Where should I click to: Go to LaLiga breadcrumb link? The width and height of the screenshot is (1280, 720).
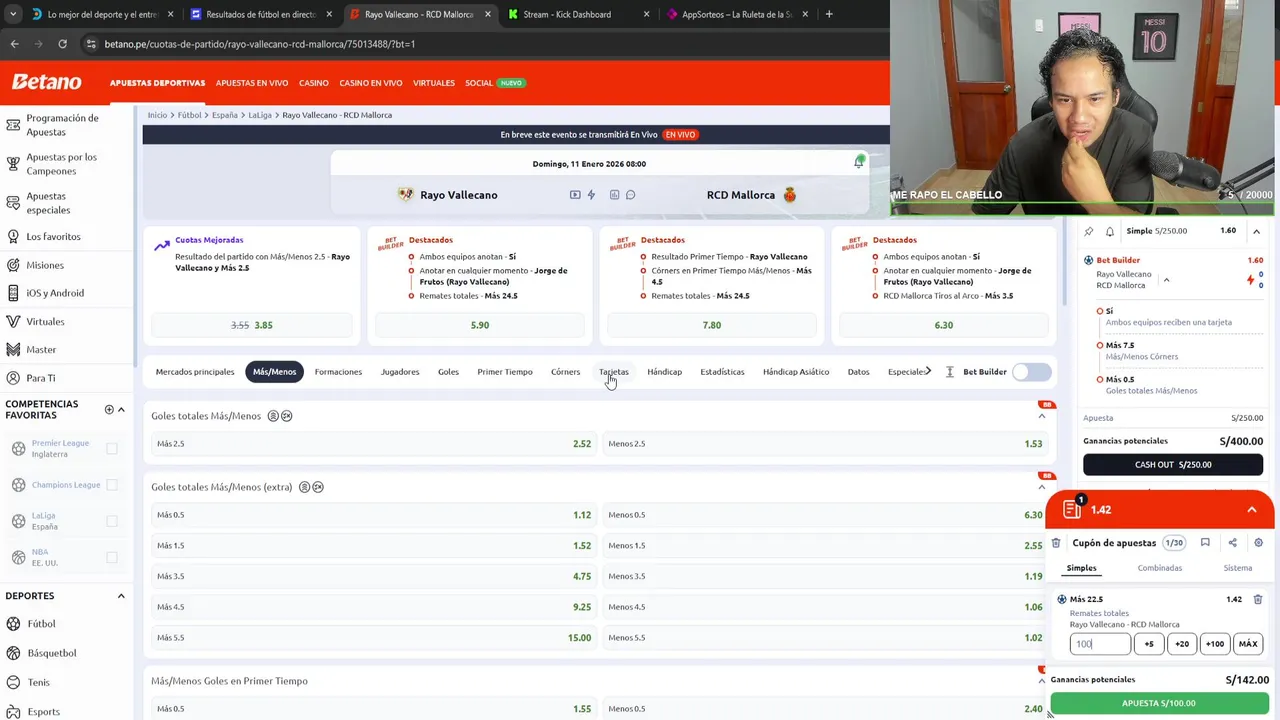[260, 115]
